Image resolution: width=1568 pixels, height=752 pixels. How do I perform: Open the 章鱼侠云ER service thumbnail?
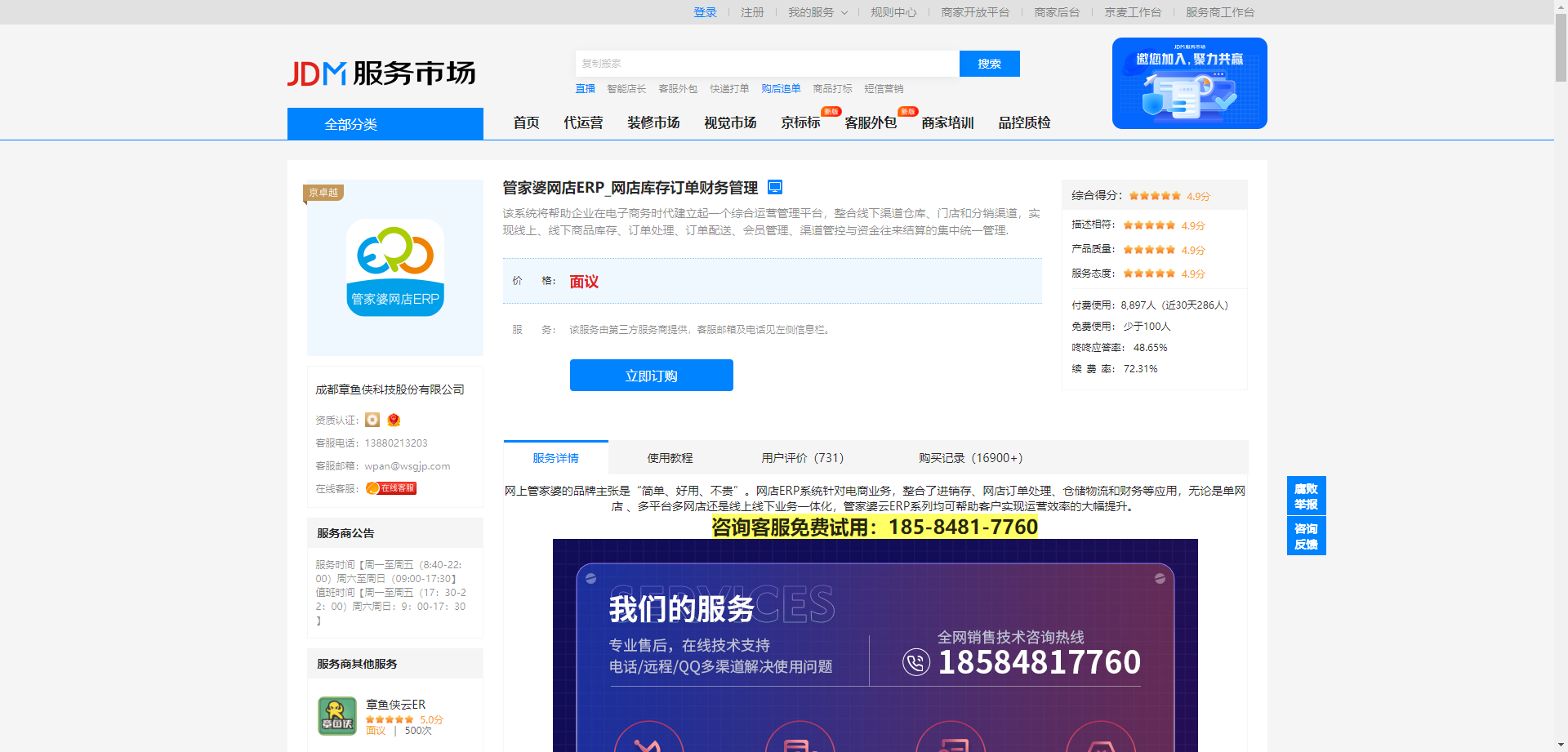pyautogui.click(x=337, y=716)
